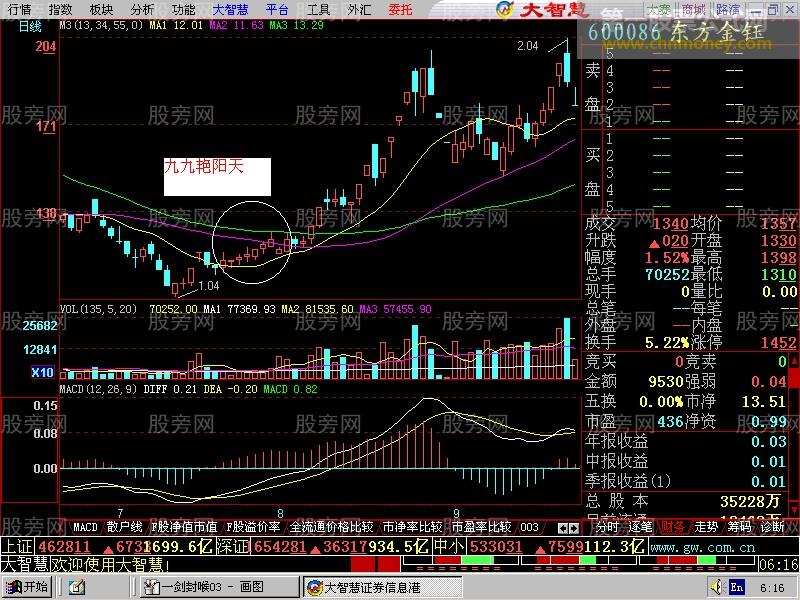Click the 深证 index value 654281
The height and width of the screenshot is (600, 800).
tap(280, 547)
